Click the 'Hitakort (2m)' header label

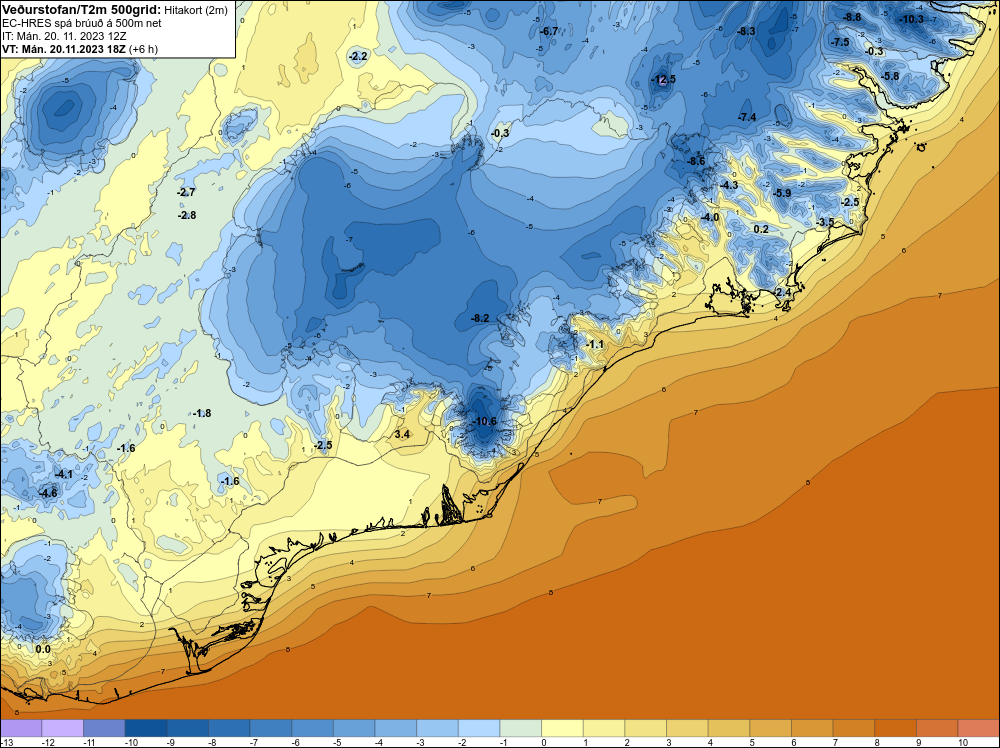[x=196, y=10]
